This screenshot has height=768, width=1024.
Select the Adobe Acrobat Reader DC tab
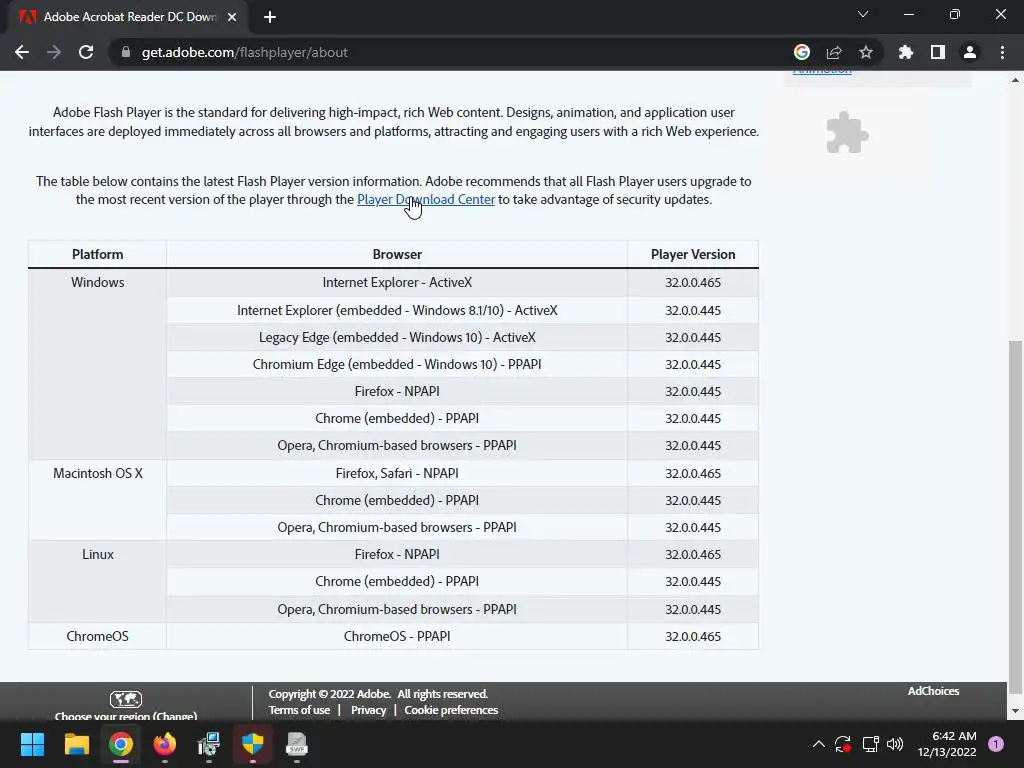tap(128, 17)
